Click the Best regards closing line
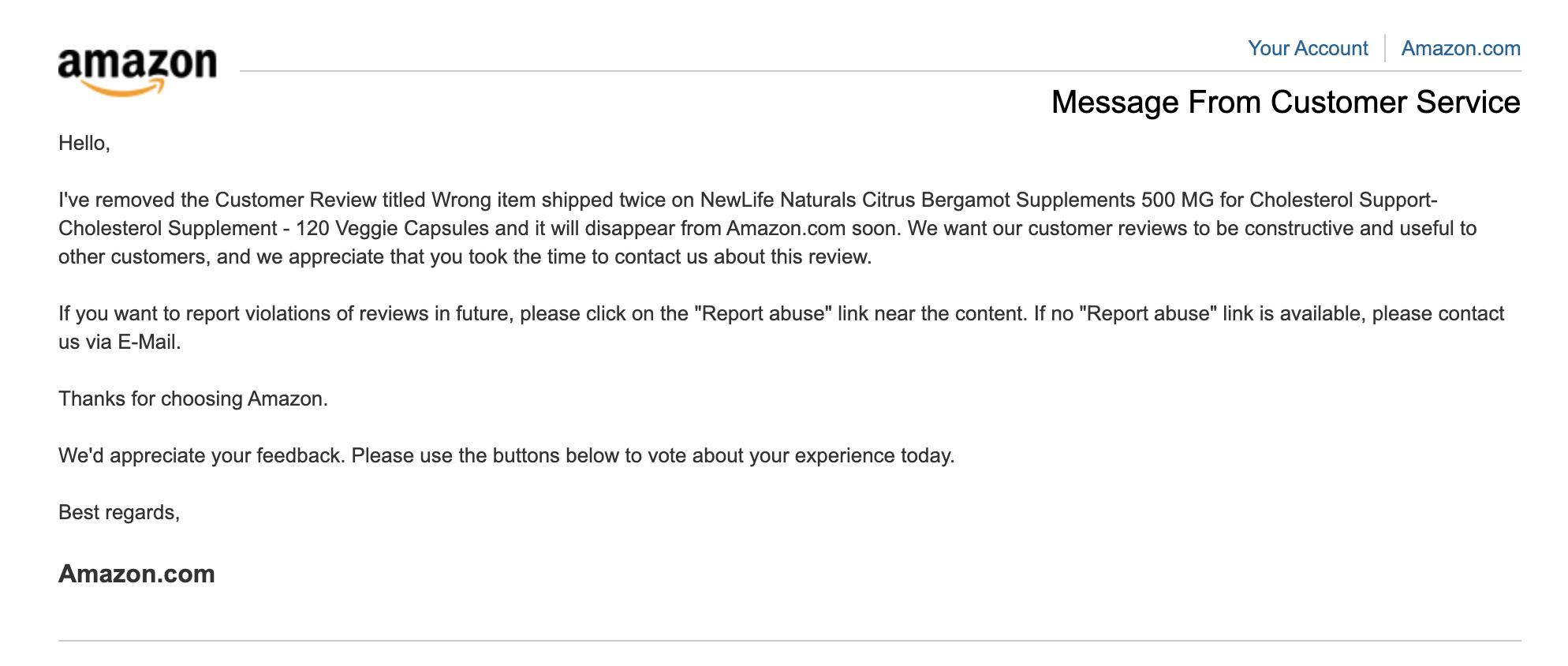1568x666 pixels. point(119,512)
